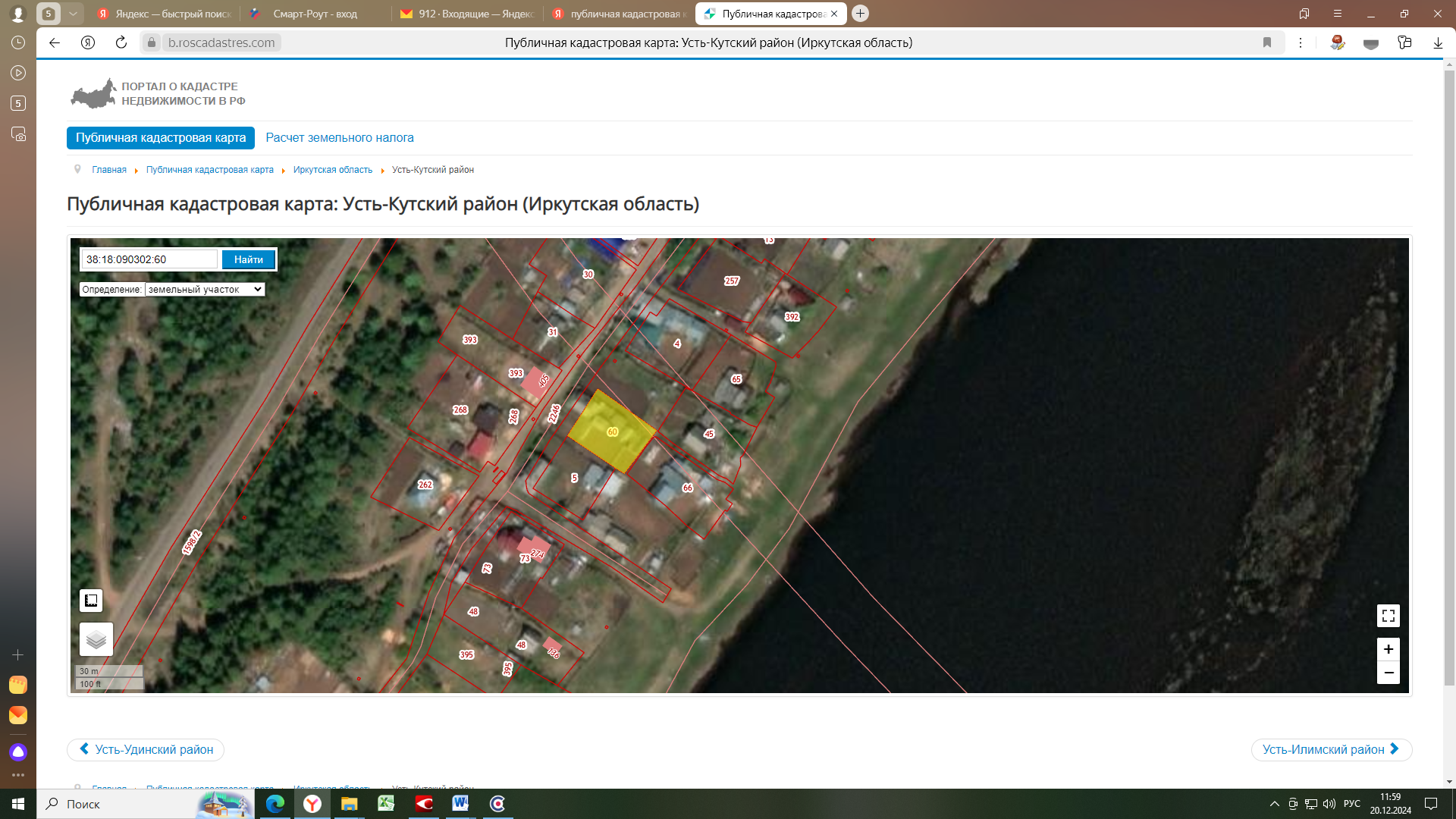Open Word from taskbar
Image resolution: width=1456 pixels, height=819 pixels.
460,804
